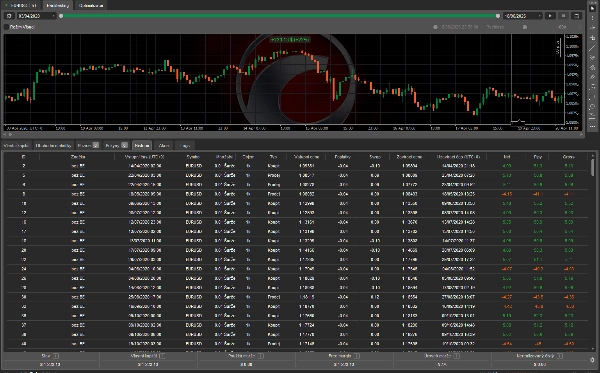Click the history table vertical scrollbar thumb
The image size is (600, 373).
coord(593,168)
